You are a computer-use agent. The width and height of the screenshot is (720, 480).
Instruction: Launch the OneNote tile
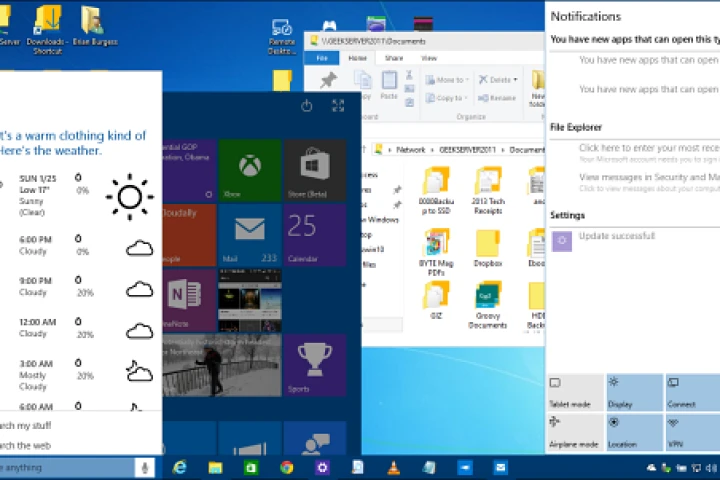point(189,300)
